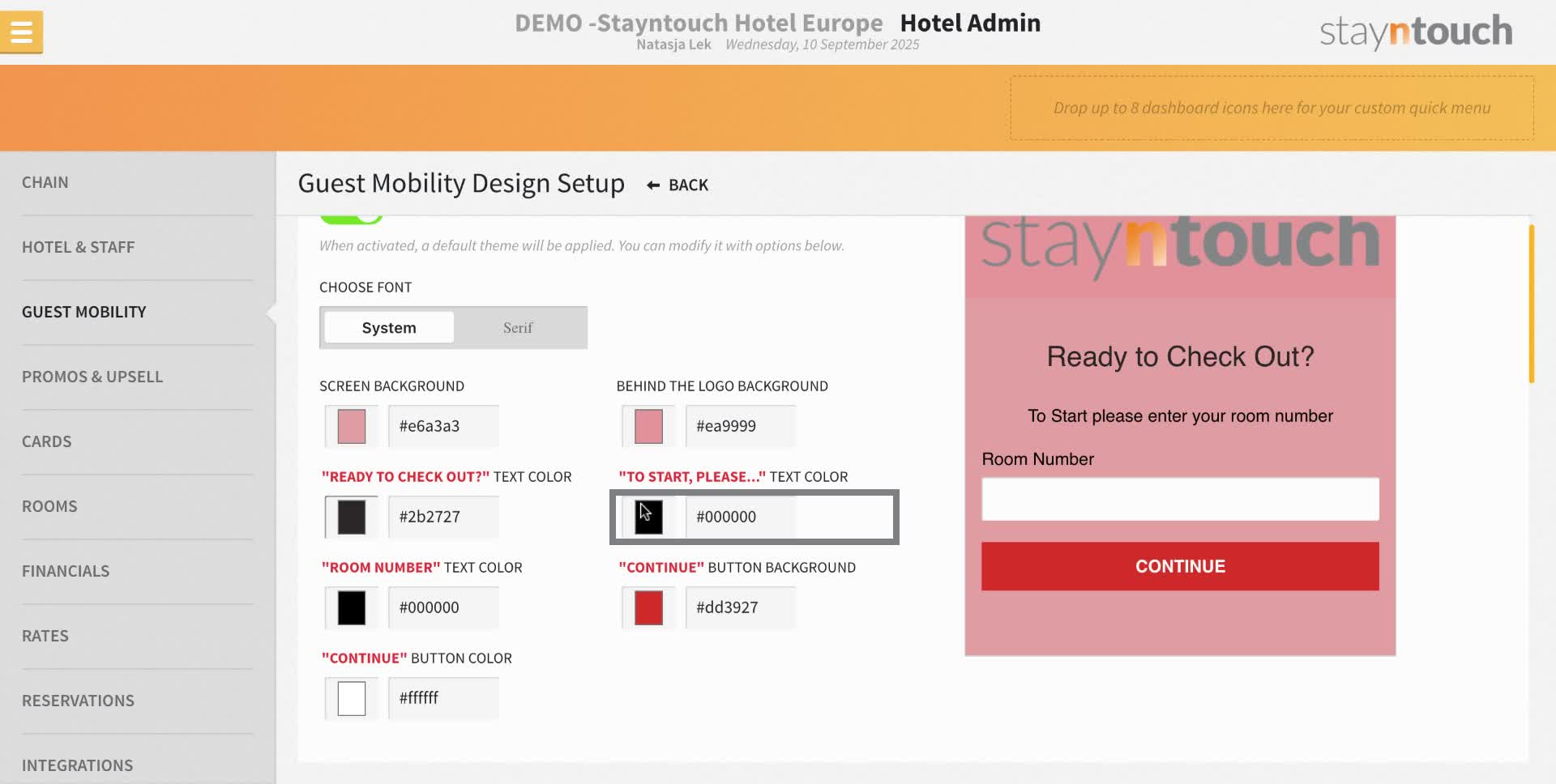1556x784 pixels.
Task: Click the Wednesday, 10 September 2025 date
Action: pos(822,45)
